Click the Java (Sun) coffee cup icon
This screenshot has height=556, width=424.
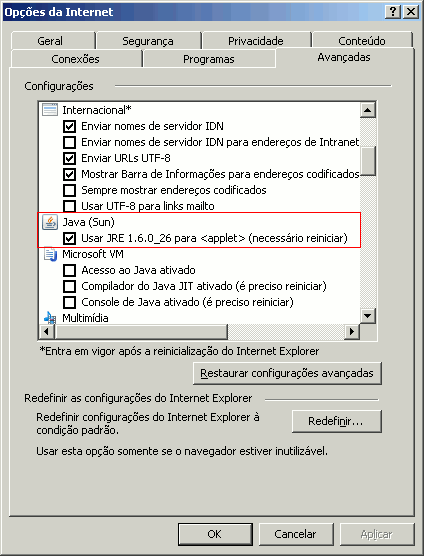click(x=50, y=222)
